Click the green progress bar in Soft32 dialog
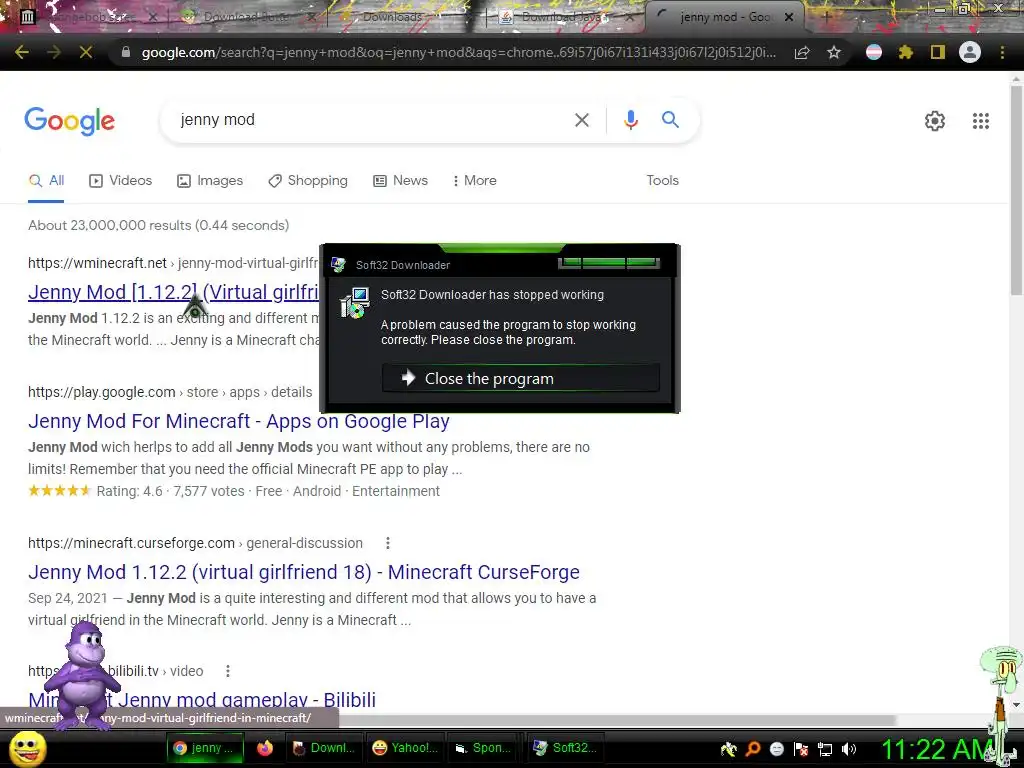The width and height of the screenshot is (1024, 768). 609,263
